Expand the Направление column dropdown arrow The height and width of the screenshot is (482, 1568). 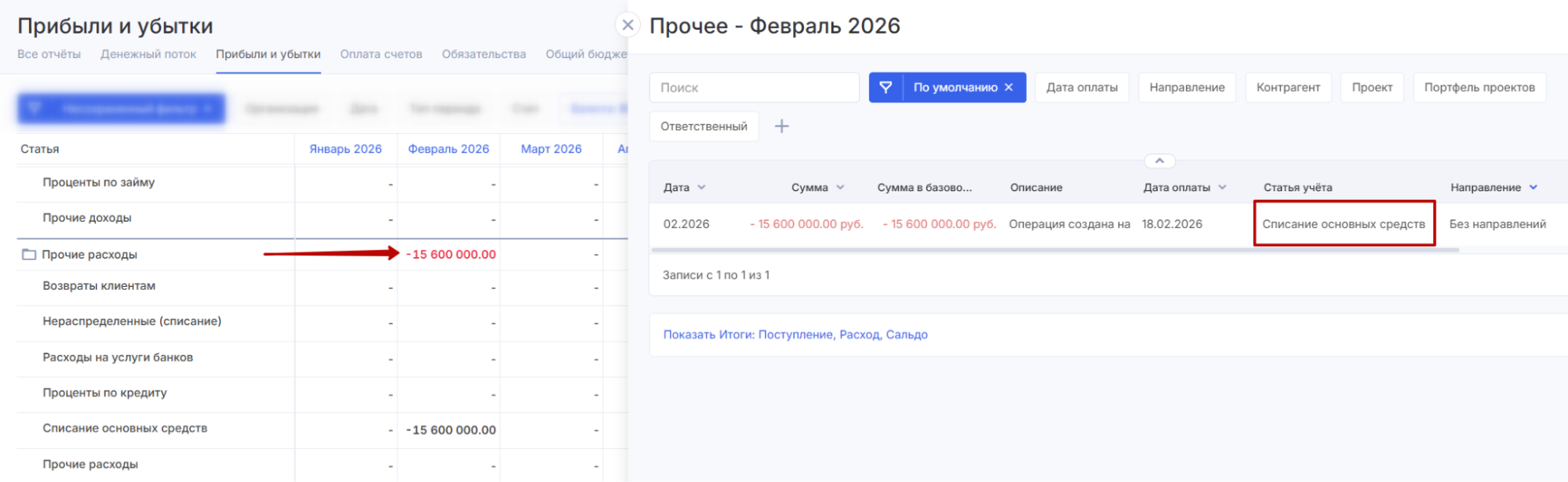tap(1533, 187)
